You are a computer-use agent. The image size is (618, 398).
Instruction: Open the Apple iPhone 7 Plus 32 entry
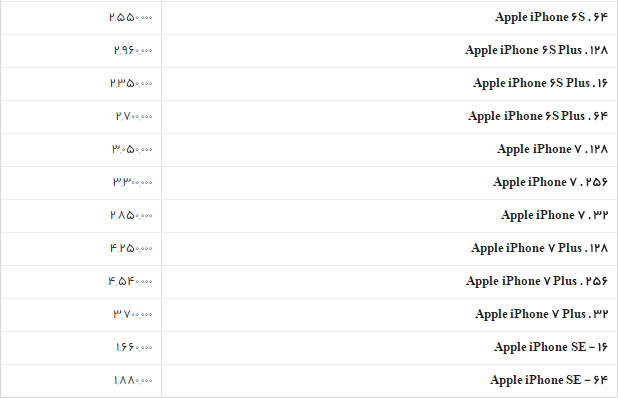coord(542,314)
